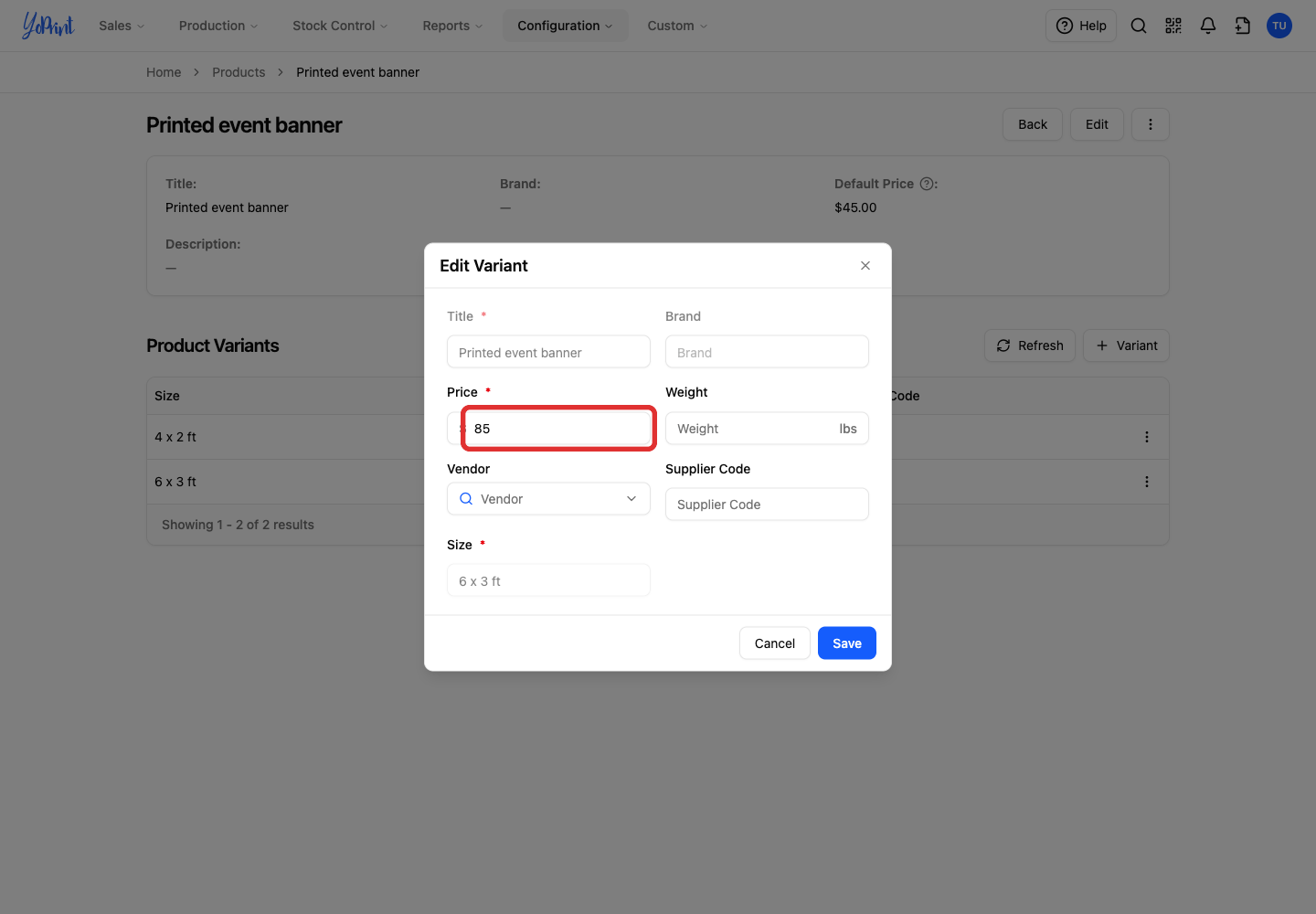Select the 4 x 2 ft size cell
1316x914 pixels.
coord(175,437)
